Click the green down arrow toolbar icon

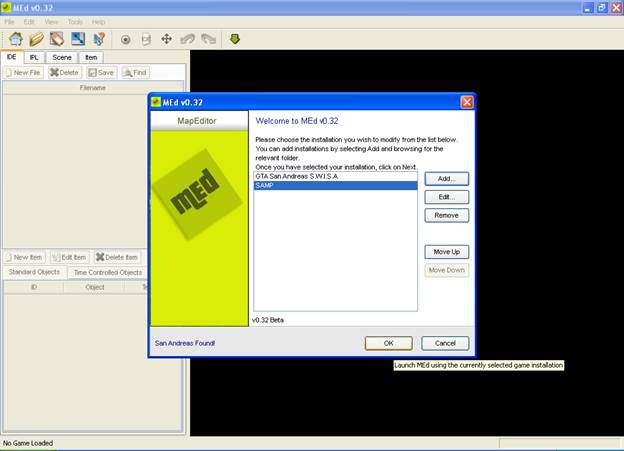click(235, 39)
